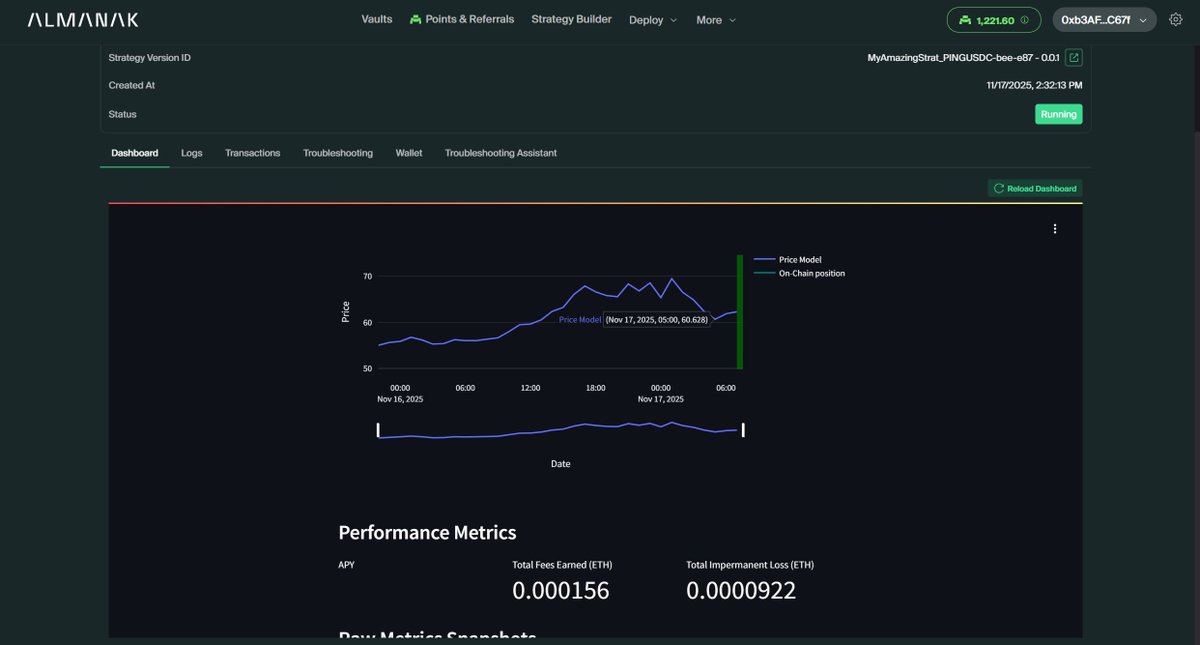This screenshot has height=645, width=1200.
Task: Open the settings gear
Action: [1174, 18]
